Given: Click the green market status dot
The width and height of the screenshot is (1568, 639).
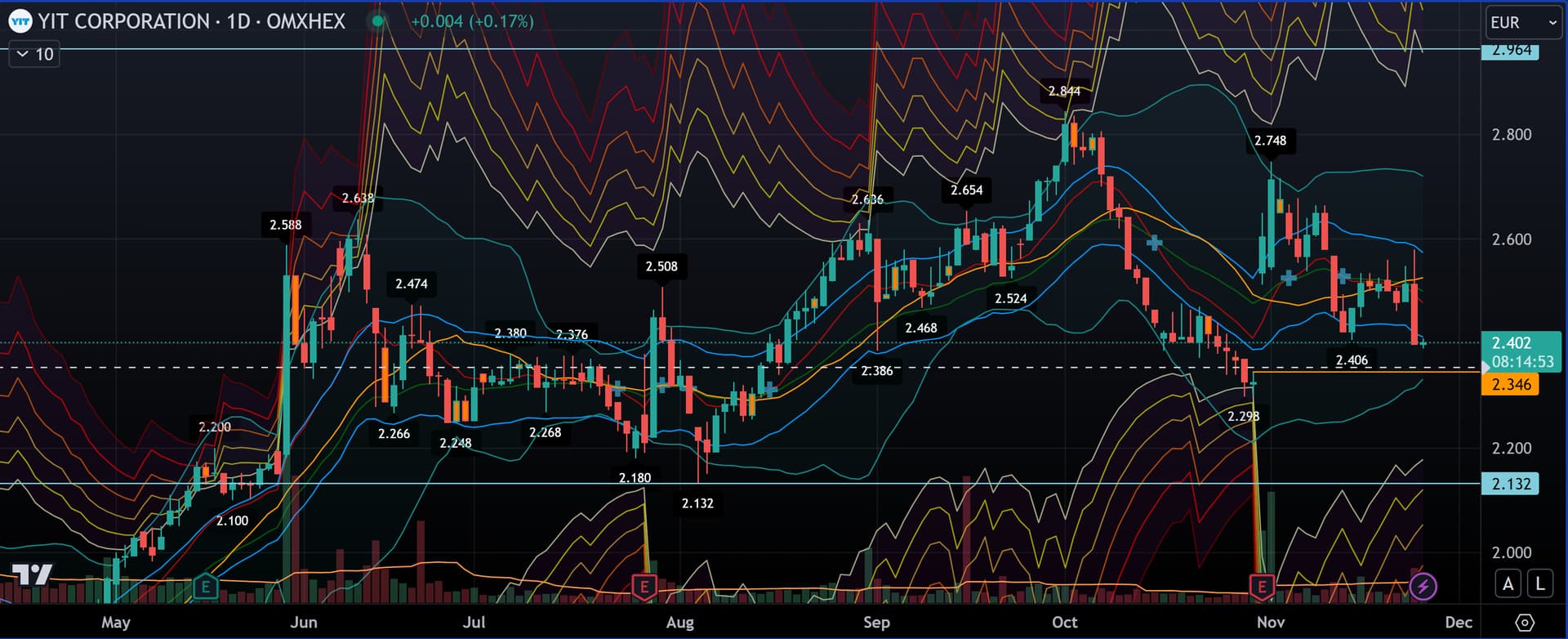Looking at the screenshot, I should (377, 21).
